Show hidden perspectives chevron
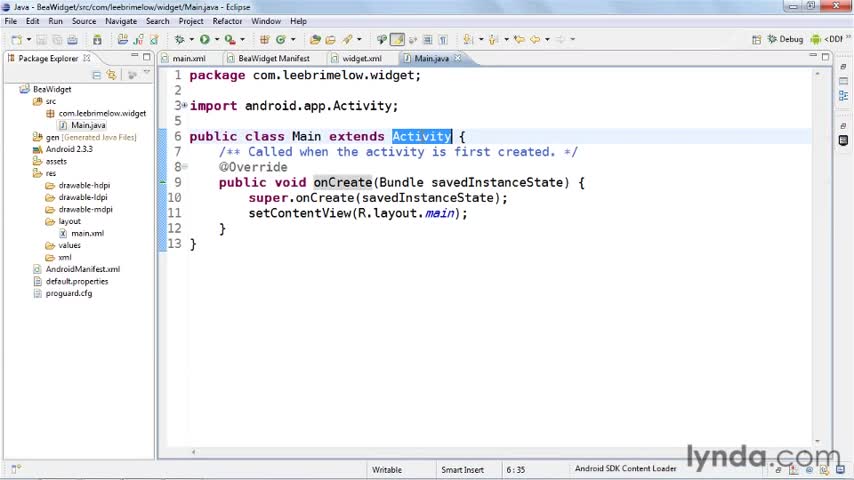Viewport: 854px width, 480px height. pyautogui.click(x=848, y=38)
